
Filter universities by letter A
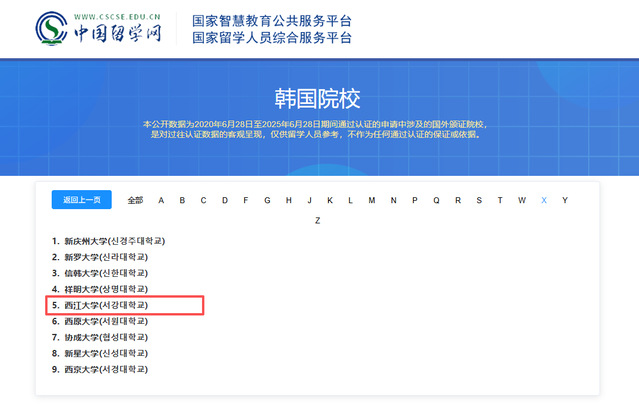tap(161, 200)
